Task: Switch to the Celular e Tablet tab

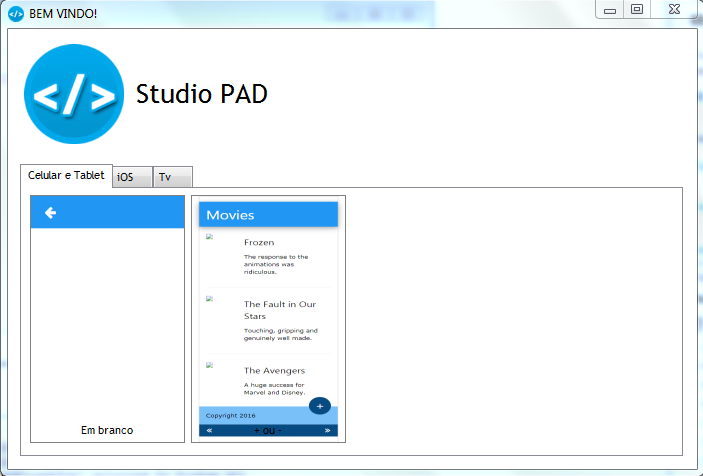Action: [66, 175]
